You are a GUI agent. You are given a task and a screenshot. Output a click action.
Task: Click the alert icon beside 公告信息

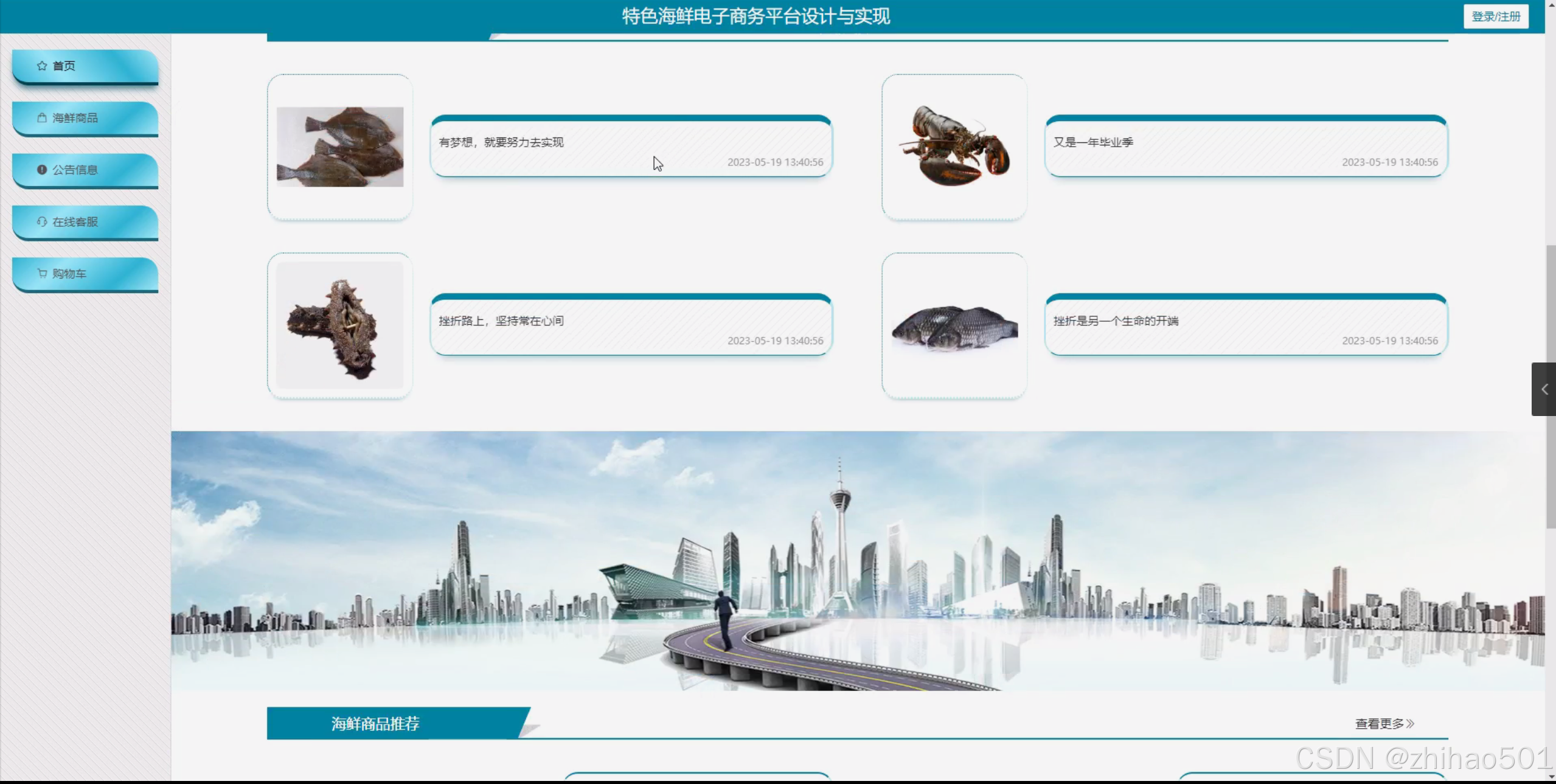tap(42, 170)
